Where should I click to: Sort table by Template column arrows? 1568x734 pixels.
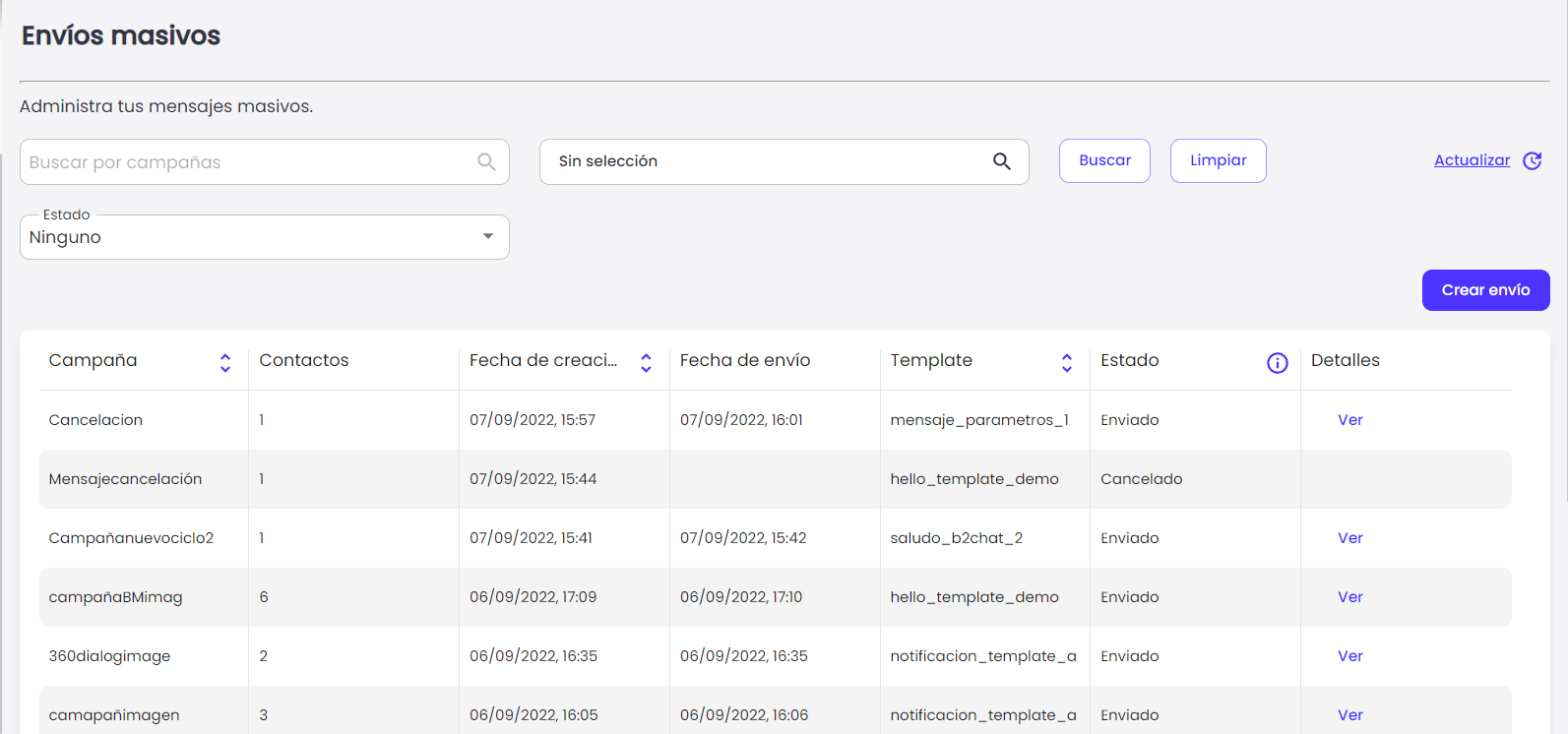tap(1066, 363)
